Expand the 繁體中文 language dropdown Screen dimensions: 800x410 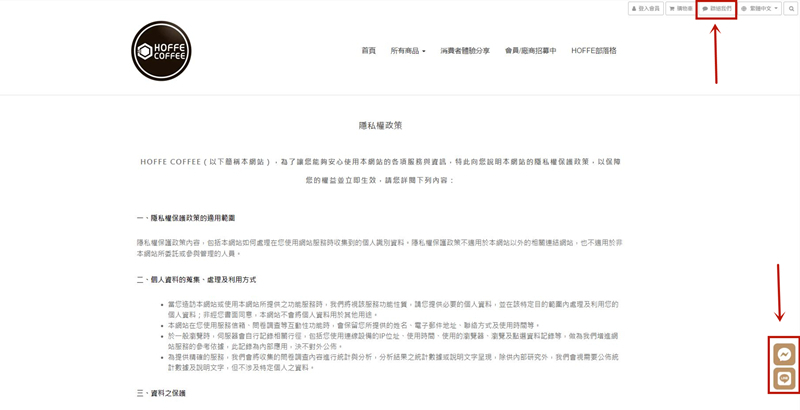click(x=760, y=9)
